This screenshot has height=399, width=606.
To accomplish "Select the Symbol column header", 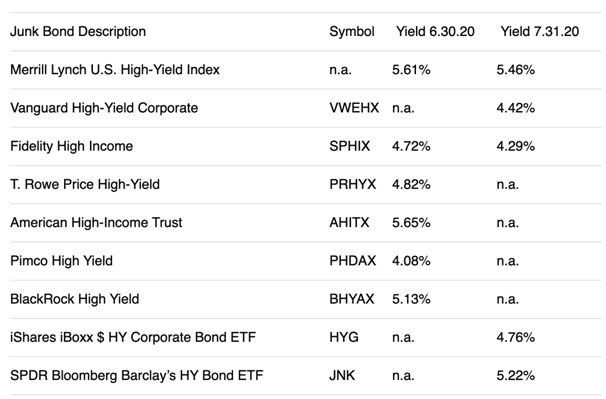I will (x=352, y=31).
